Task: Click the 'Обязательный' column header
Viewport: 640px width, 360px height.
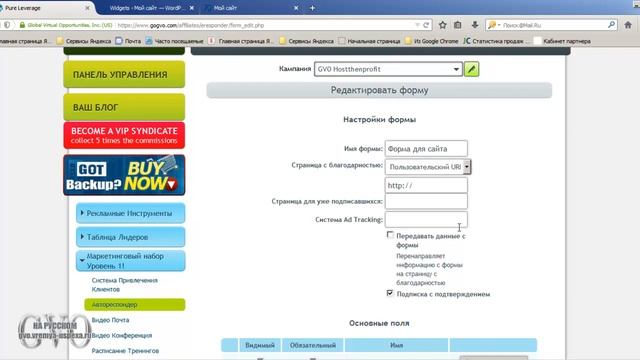Action: (x=313, y=345)
